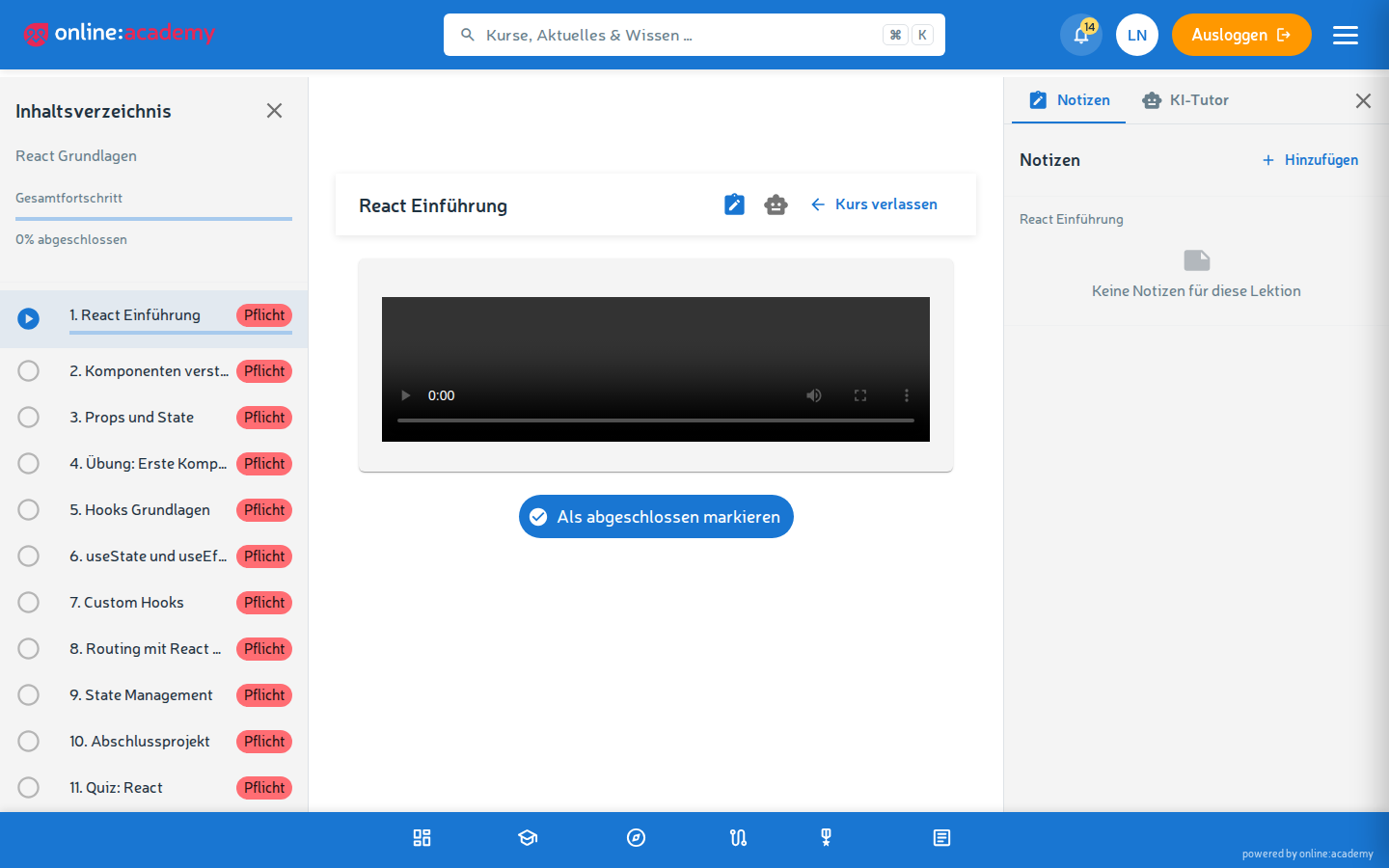Image resolution: width=1389 pixels, height=868 pixels.
Task: Open lesson 3. Props und State
Action: coord(154,418)
